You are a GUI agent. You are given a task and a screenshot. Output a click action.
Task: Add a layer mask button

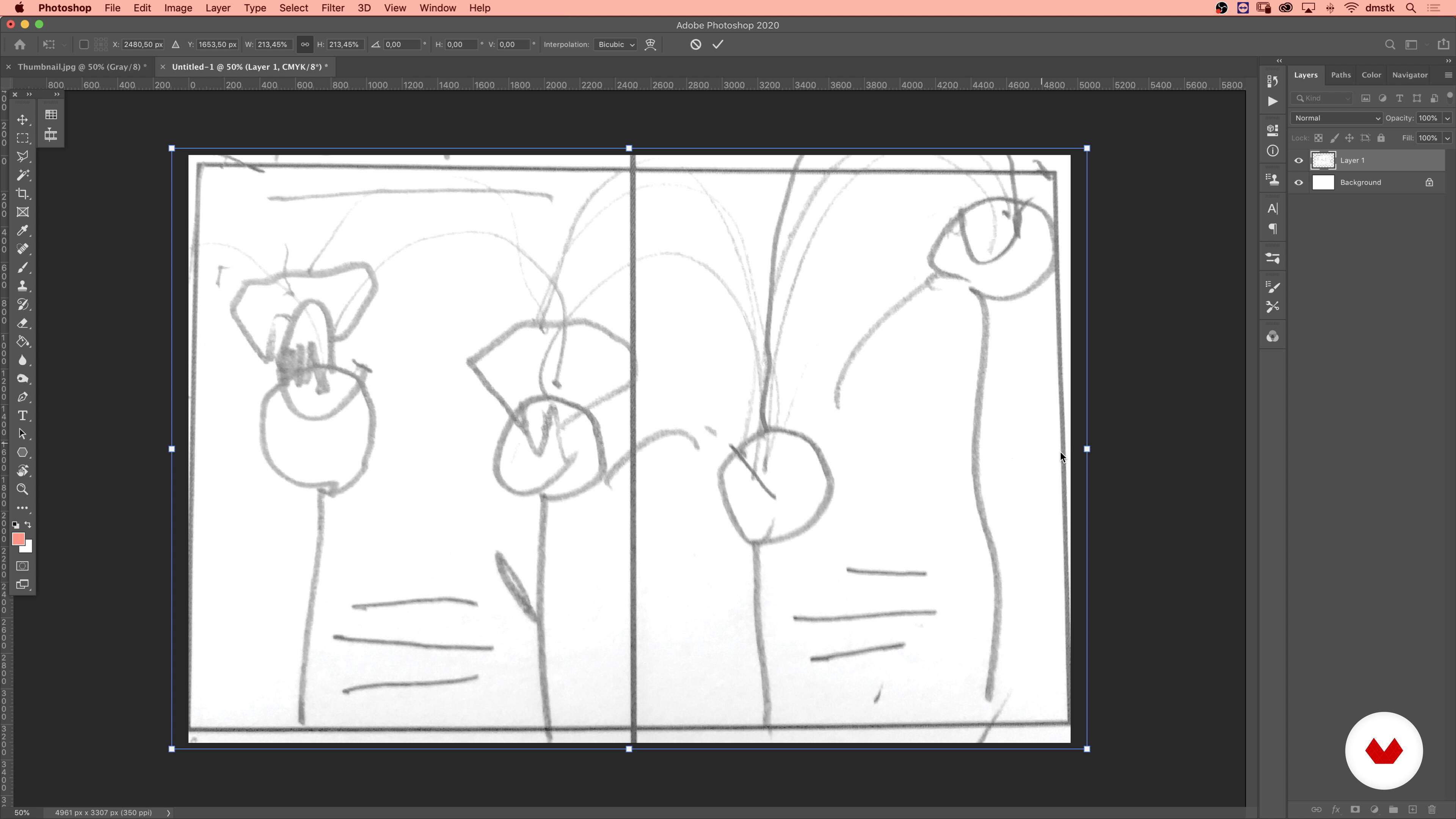[1355, 810]
